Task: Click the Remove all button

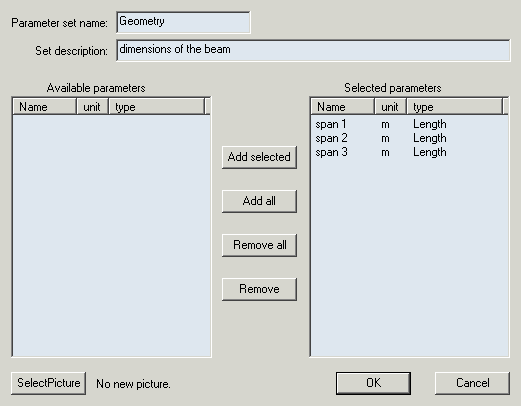Action: coord(259,245)
